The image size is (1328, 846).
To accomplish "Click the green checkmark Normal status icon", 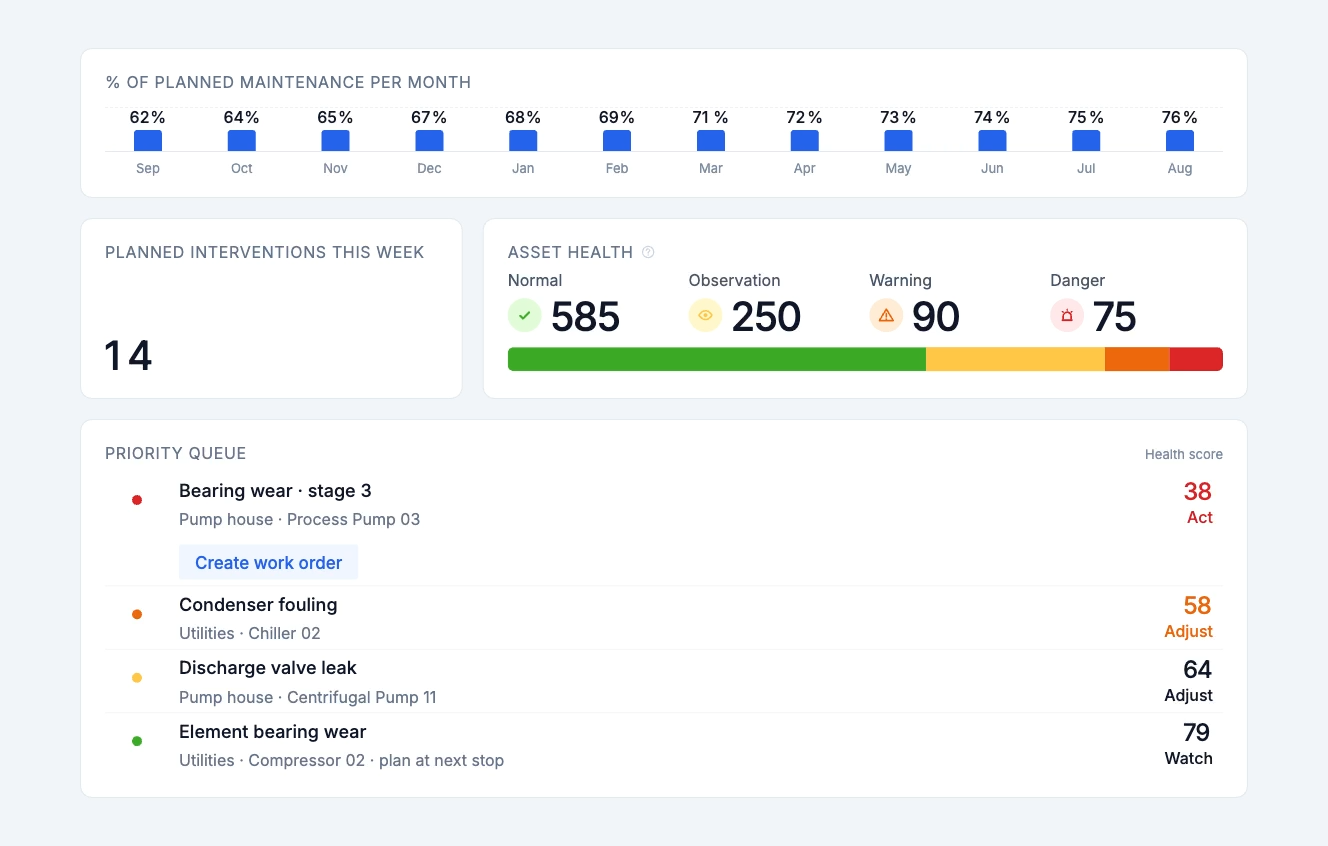I will (525, 316).
